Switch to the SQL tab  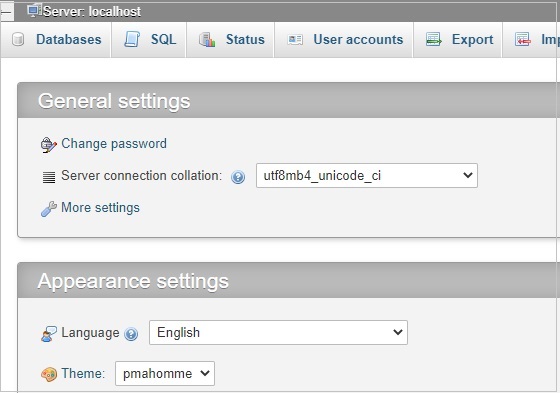(x=149, y=39)
